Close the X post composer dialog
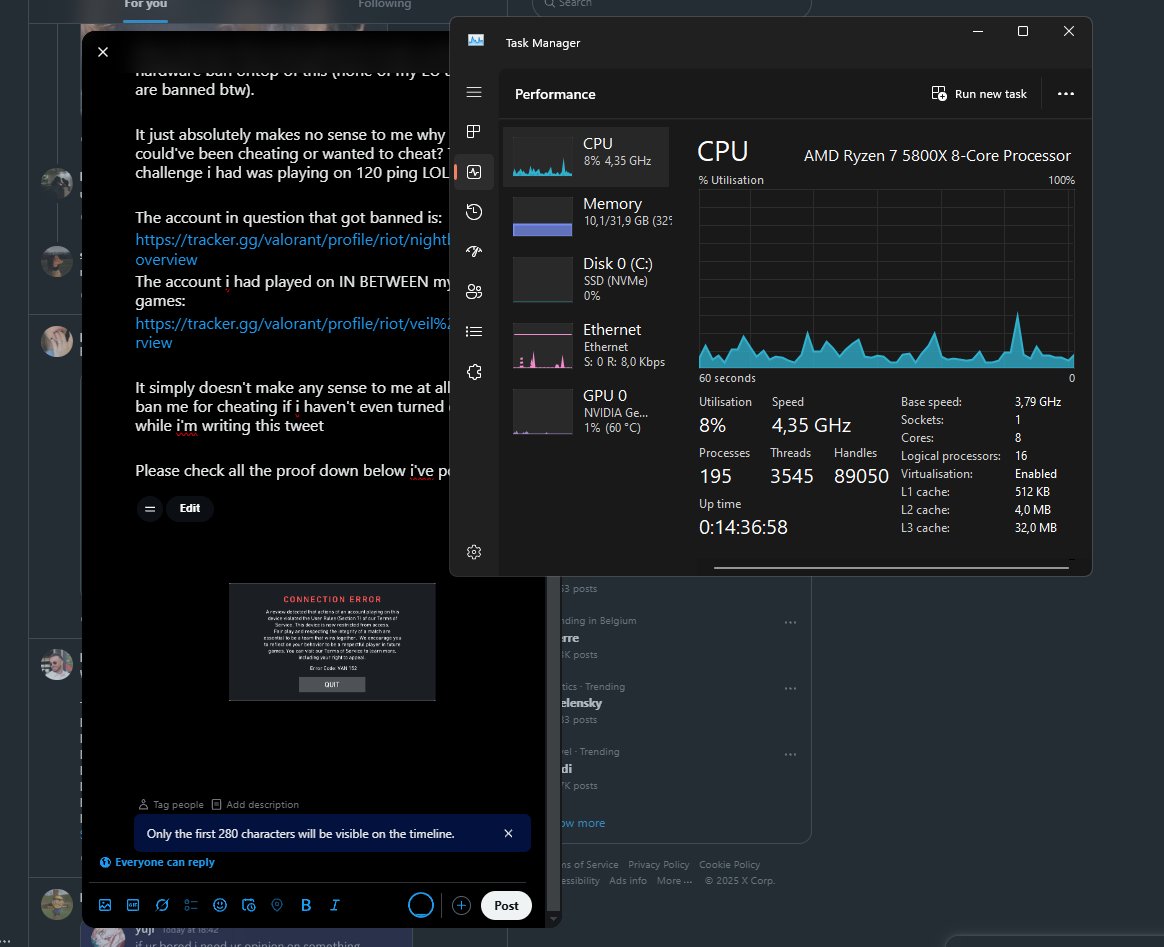The width and height of the screenshot is (1164, 947). click(103, 52)
